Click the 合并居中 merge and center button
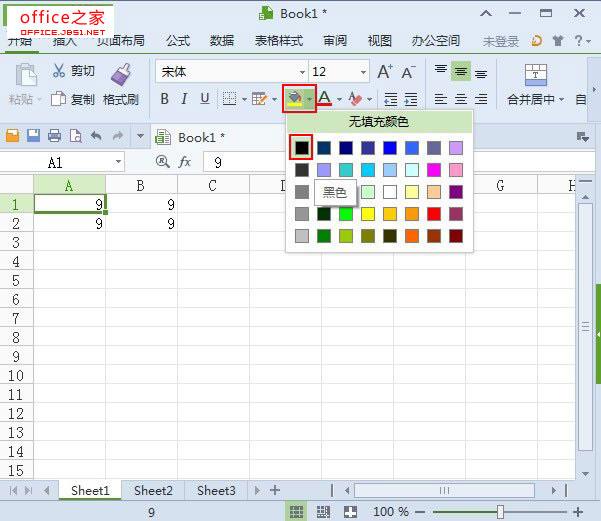 pyautogui.click(x=536, y=99)
